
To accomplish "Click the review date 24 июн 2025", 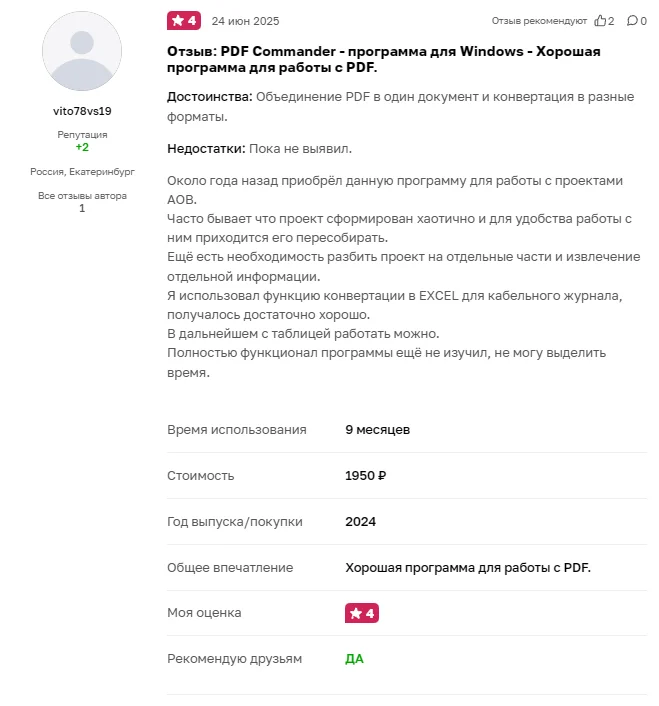I will pyautogui.click(x=245, y=21).
